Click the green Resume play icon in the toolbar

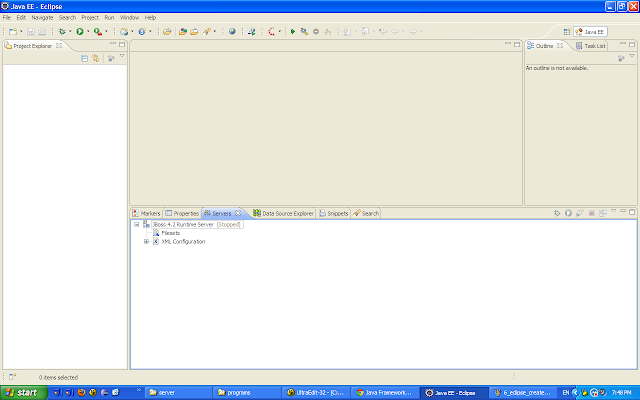coord(293,31)
